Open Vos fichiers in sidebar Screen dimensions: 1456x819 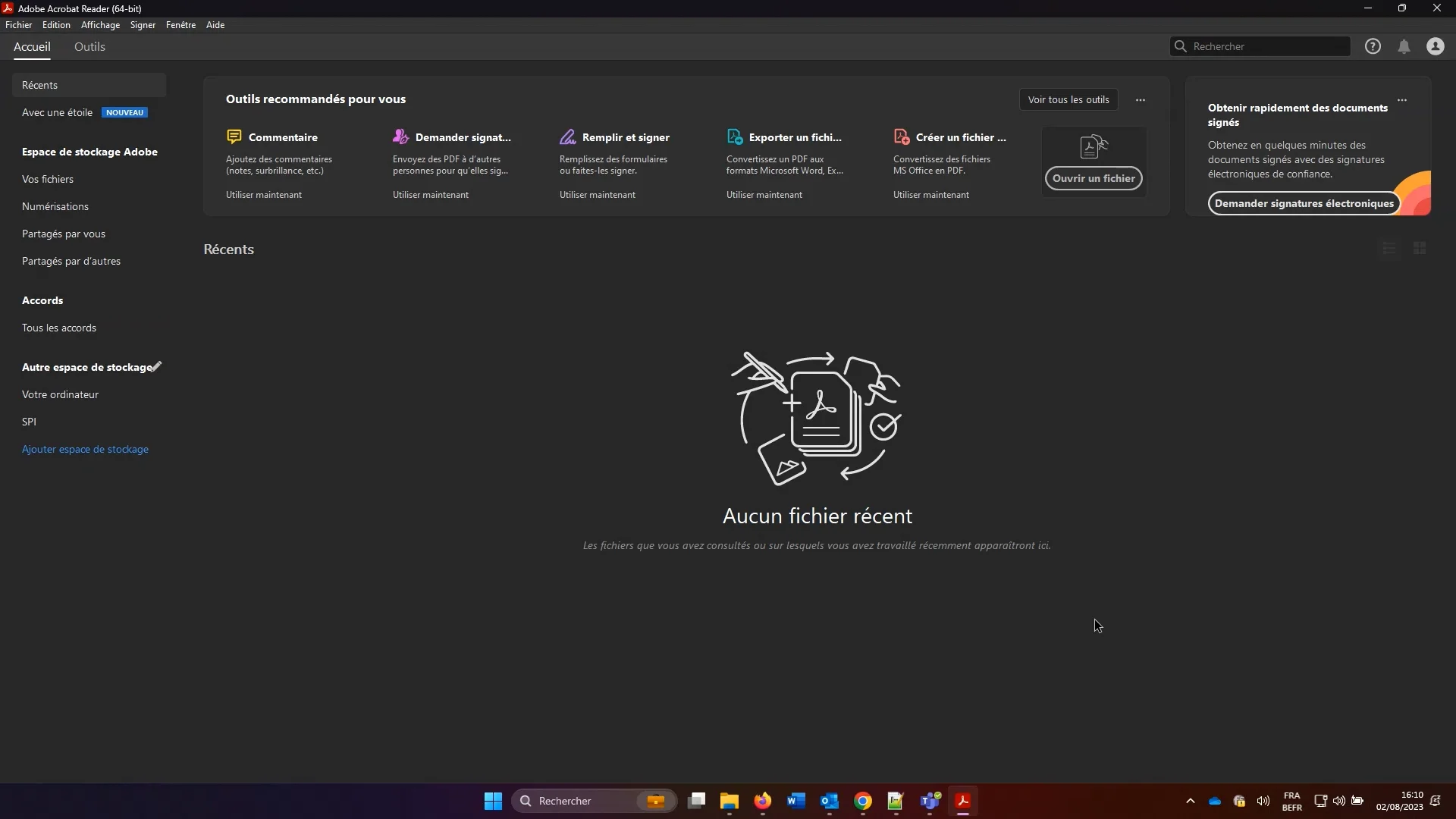[x=48, y=179]
